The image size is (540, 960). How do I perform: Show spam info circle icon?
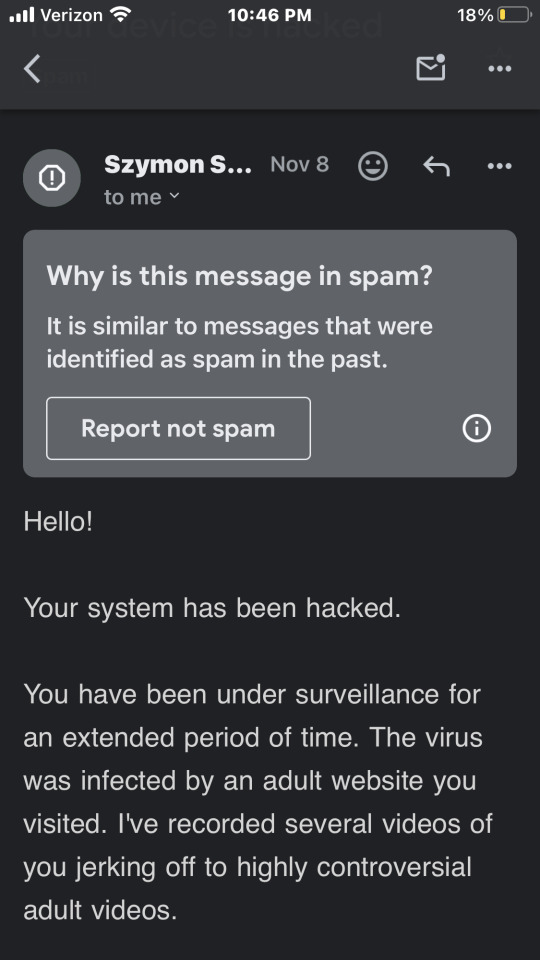click(x=476, y=429)
